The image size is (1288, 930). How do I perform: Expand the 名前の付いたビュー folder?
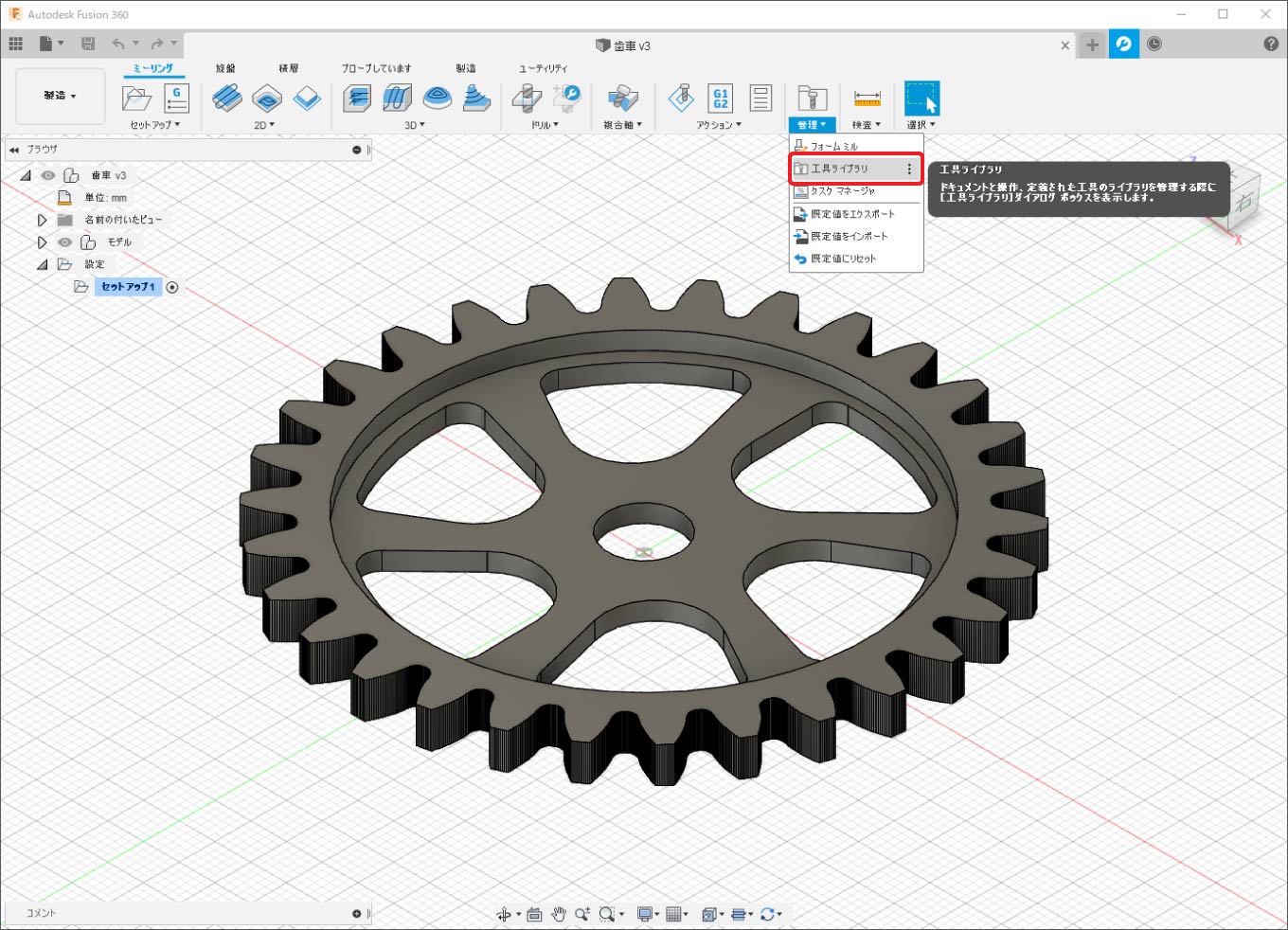pos(42,220)
